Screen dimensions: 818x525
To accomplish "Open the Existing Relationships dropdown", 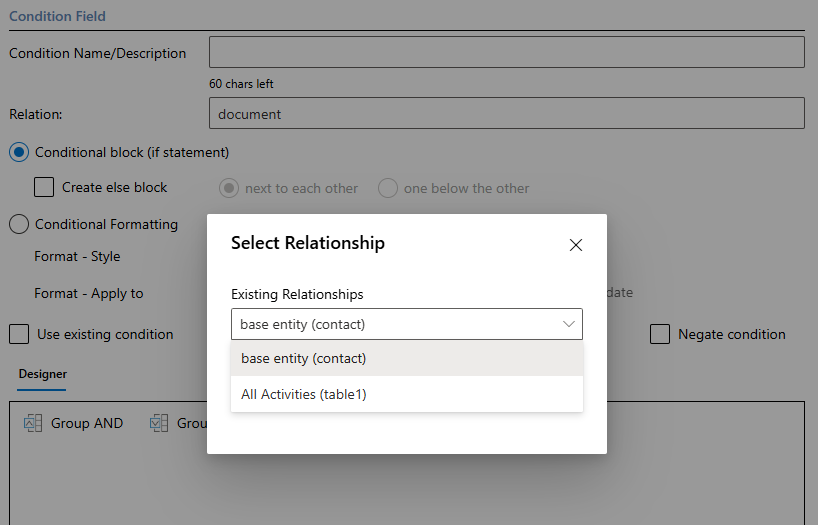I will click(407, 324).
